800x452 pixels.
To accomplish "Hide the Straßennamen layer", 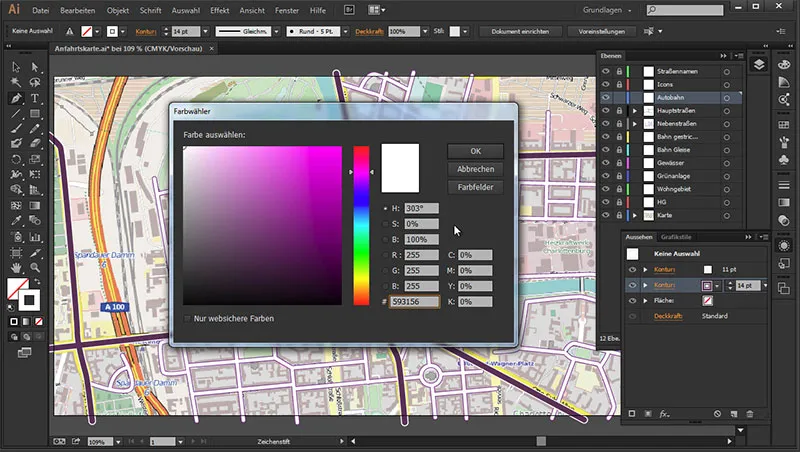I will [606, 71].
